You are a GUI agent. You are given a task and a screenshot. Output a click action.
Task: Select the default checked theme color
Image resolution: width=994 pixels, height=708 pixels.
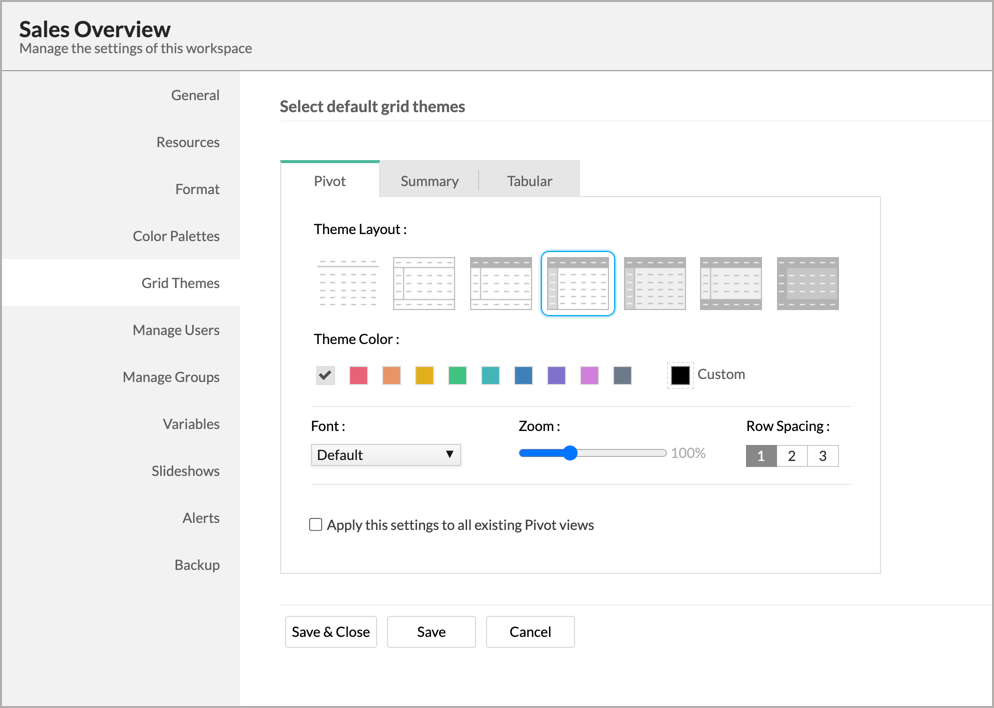(325, 375)
